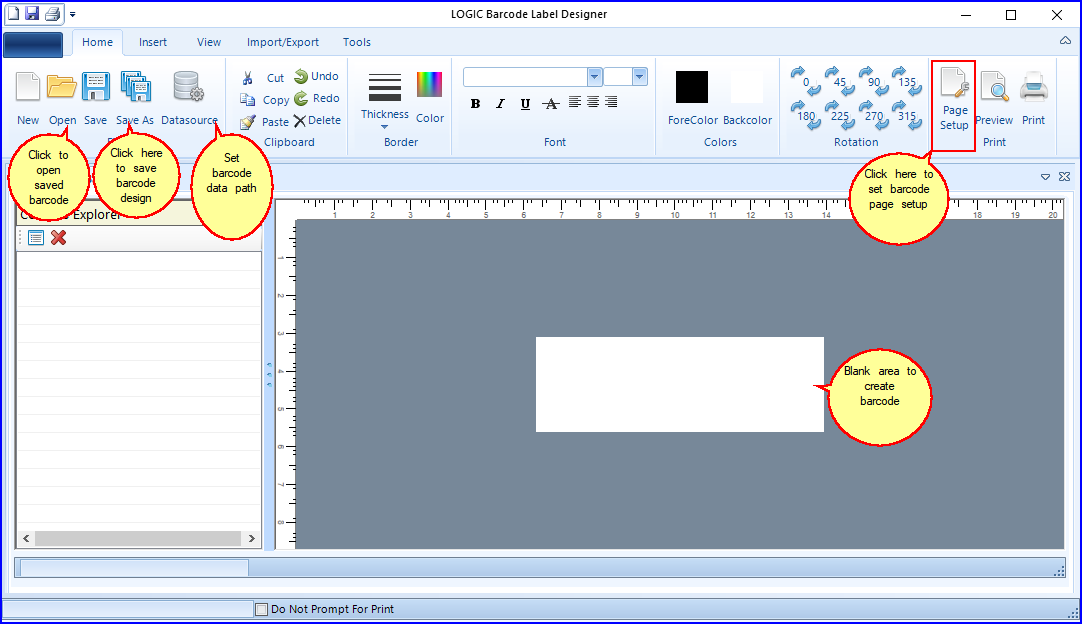
Task: Pick the black ForeColor swatch
Action: [691, 87]
